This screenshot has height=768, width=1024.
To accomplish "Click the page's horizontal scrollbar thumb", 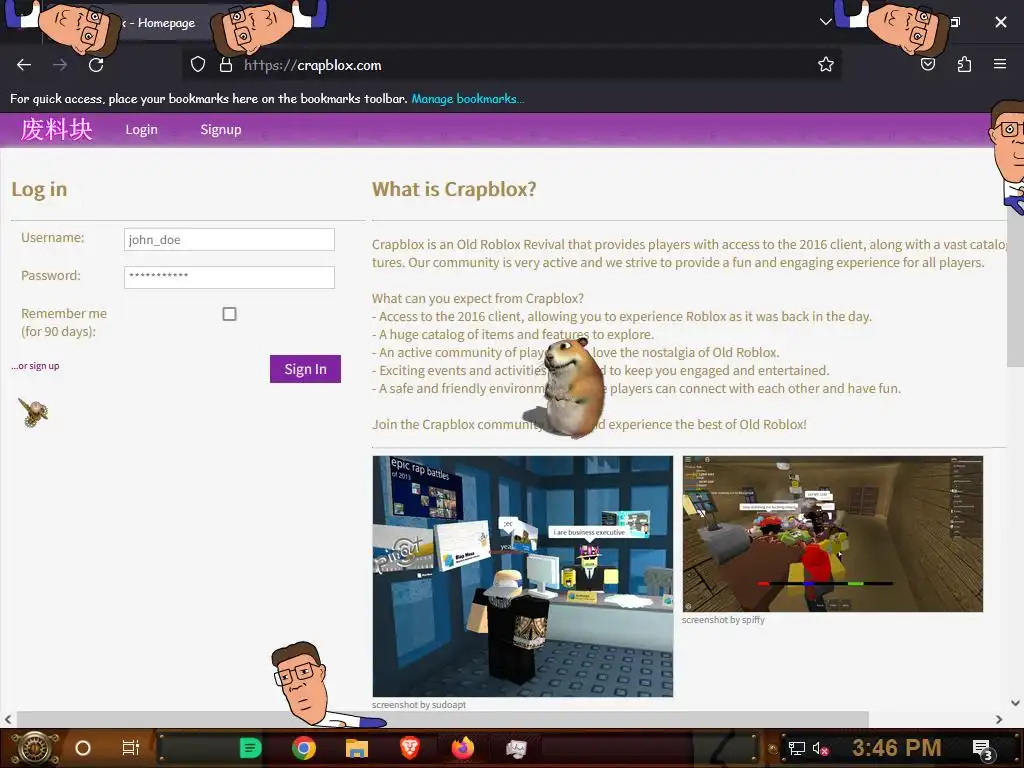I will (443, 719).
